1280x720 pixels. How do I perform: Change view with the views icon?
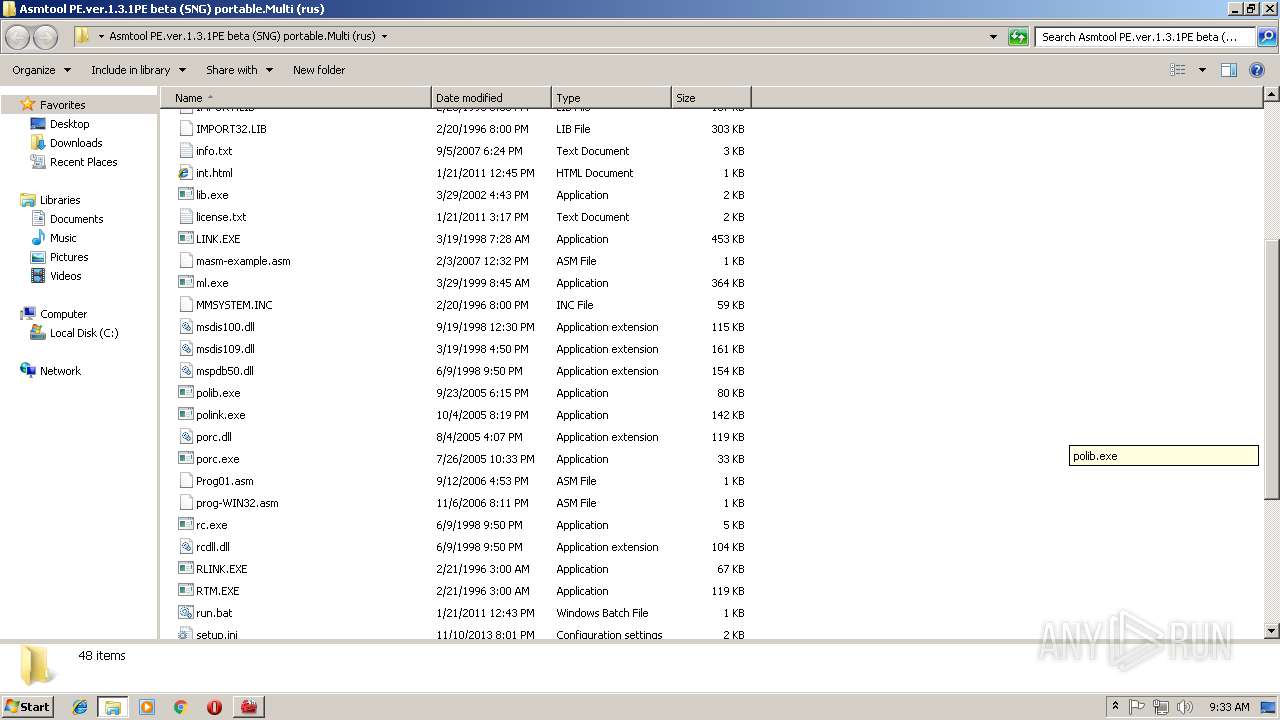click(x=1178, y=70)
